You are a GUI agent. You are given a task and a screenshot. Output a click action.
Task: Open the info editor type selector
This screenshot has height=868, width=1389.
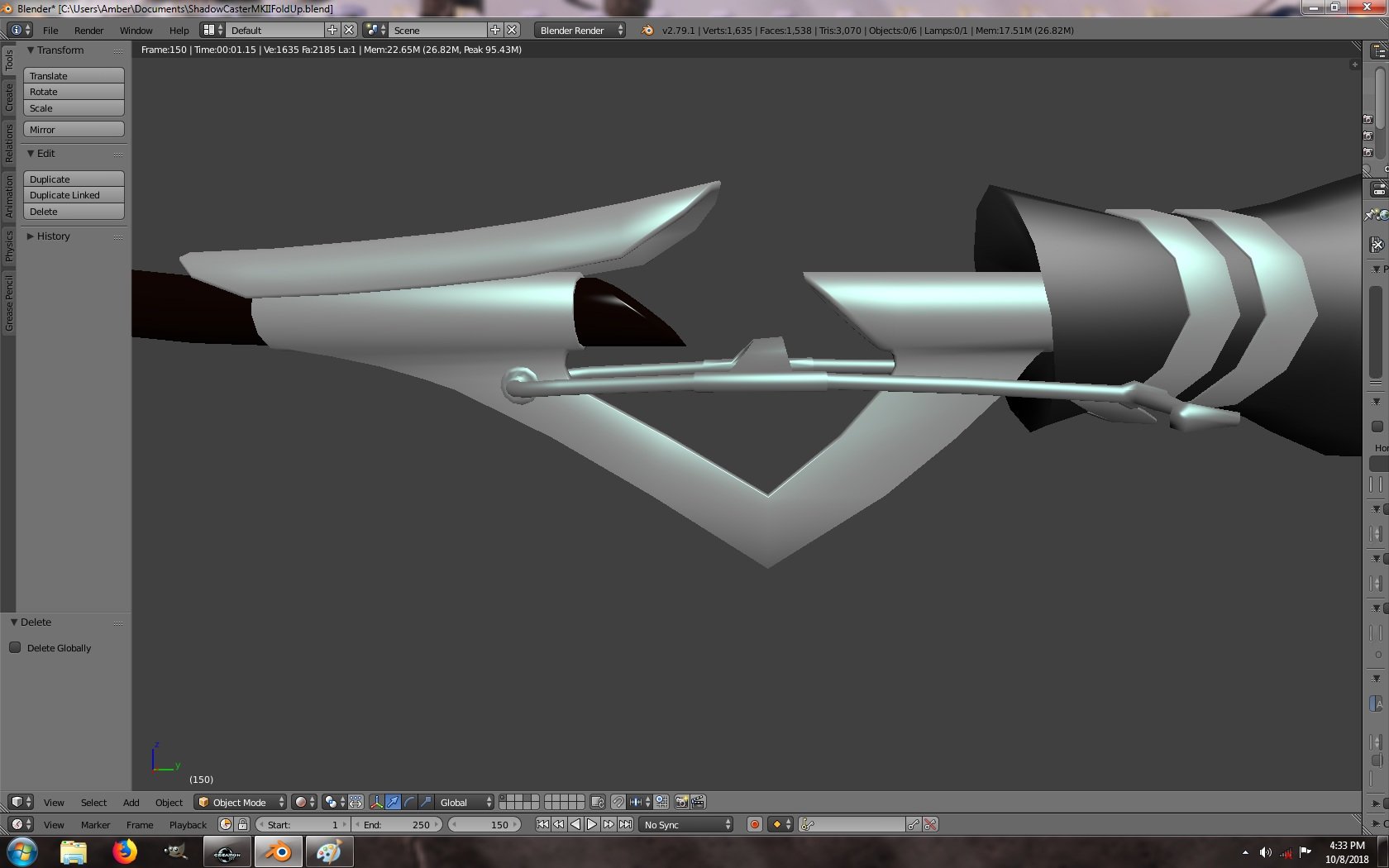[x=20, y=30]
